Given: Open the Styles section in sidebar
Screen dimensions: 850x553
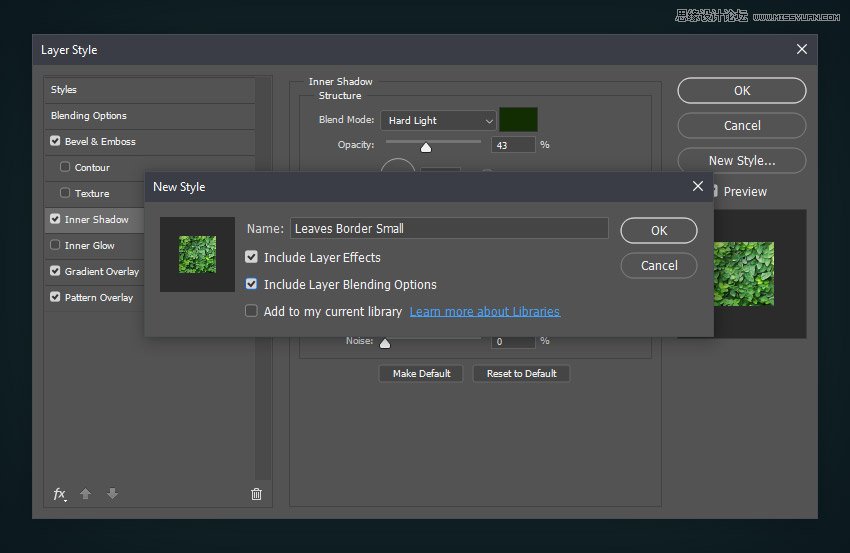Looking at the screenshot, I should (64, 90).
